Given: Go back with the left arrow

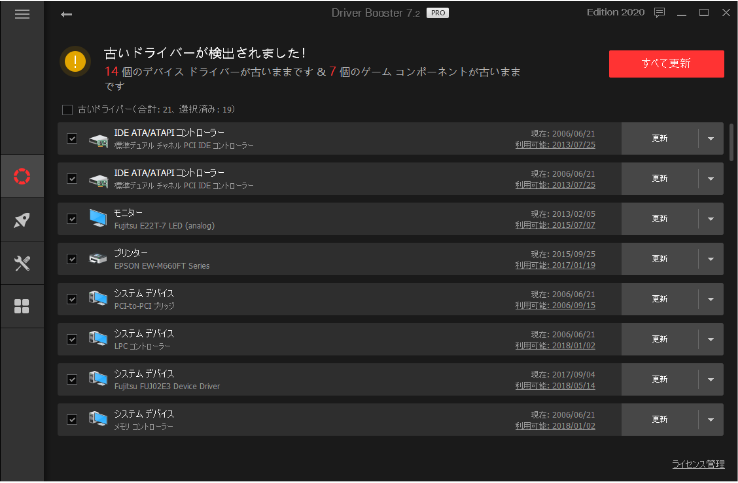Looking at the screenshot, I should [66, 15].
